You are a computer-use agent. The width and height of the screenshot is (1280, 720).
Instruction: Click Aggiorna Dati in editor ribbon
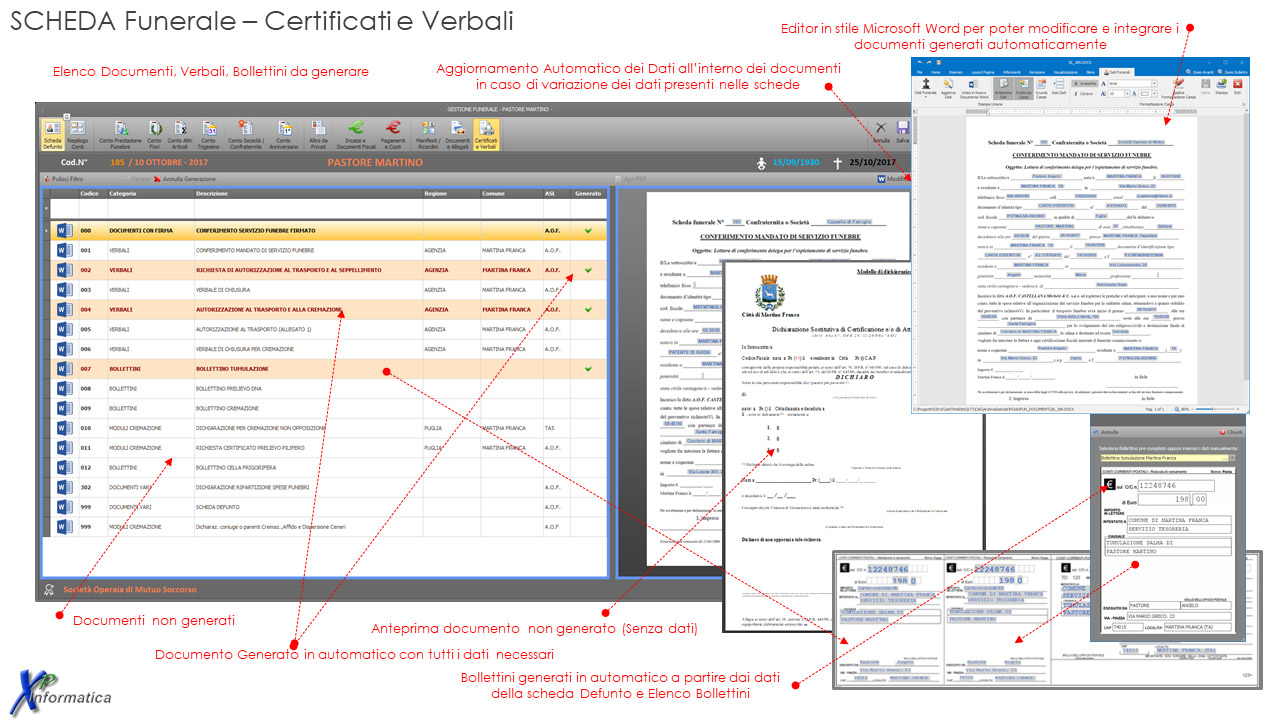(948, 88)
